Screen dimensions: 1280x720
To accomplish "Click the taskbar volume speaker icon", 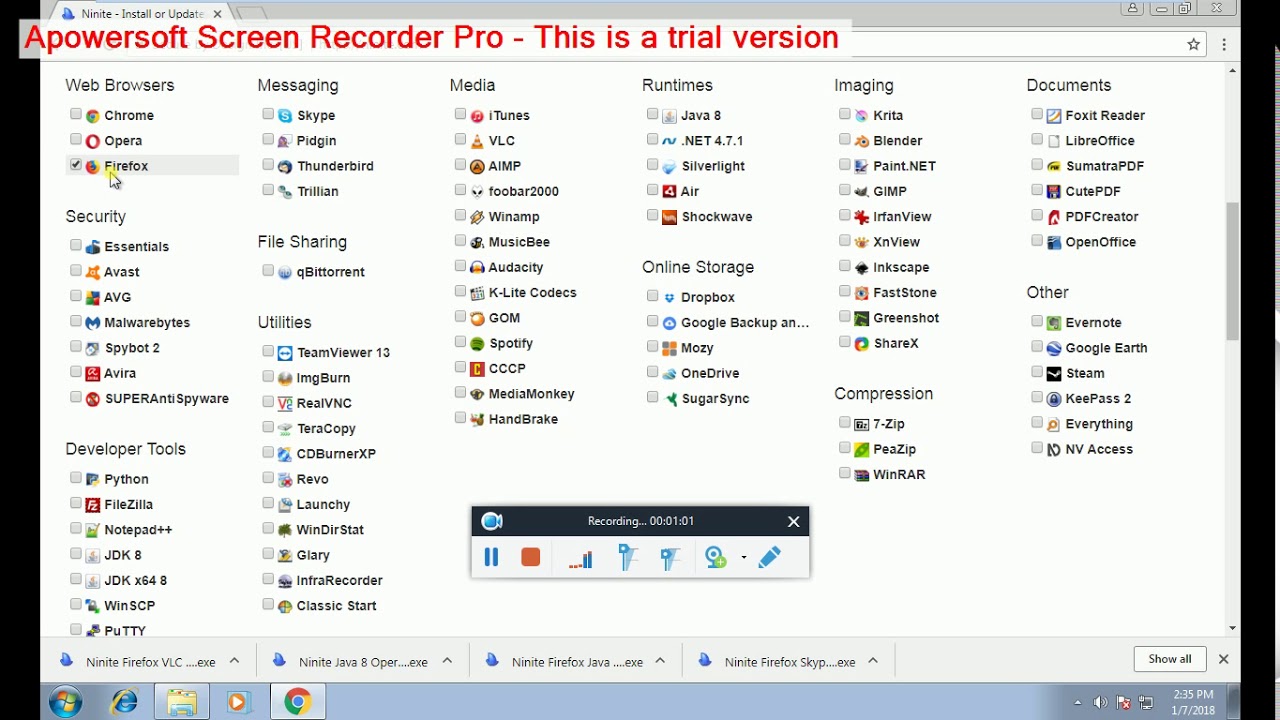I will point(1100,703).
